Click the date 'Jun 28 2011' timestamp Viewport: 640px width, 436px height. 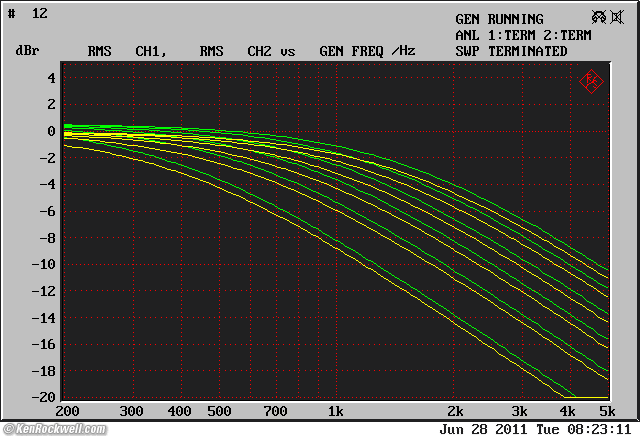tap(483, 429)
